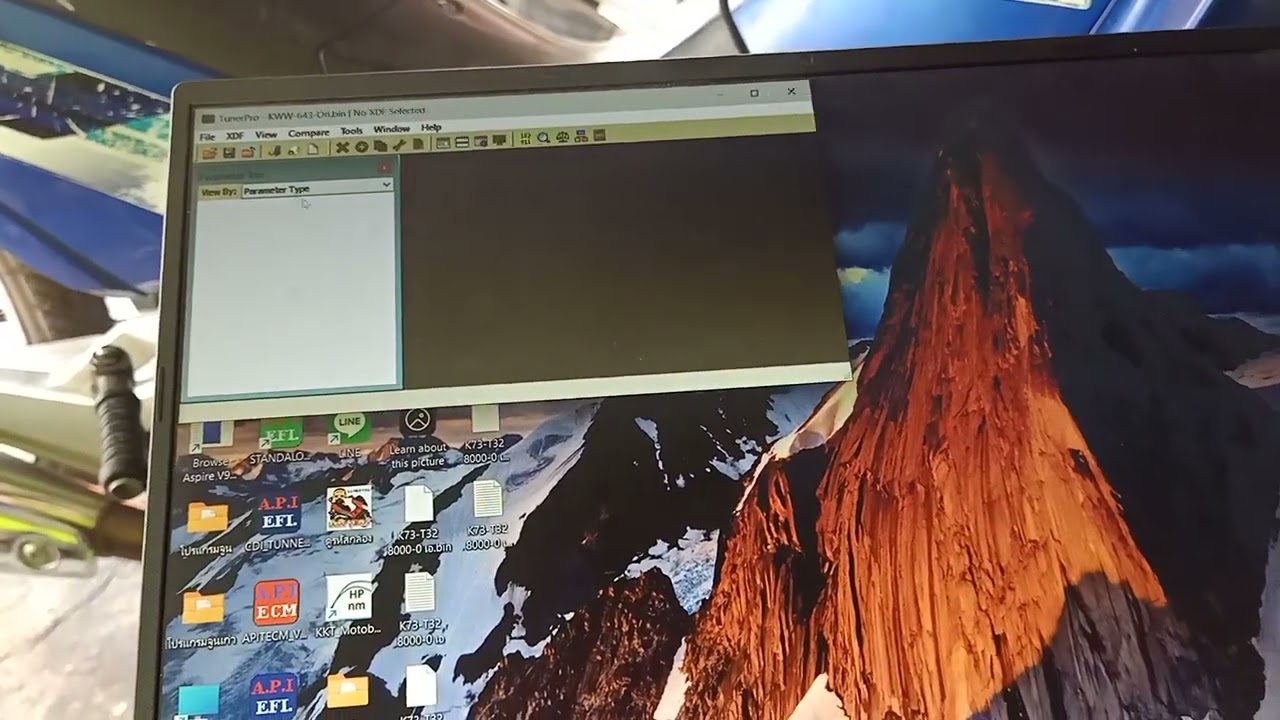
Task: Open the Tools menu
Action: 351,131
